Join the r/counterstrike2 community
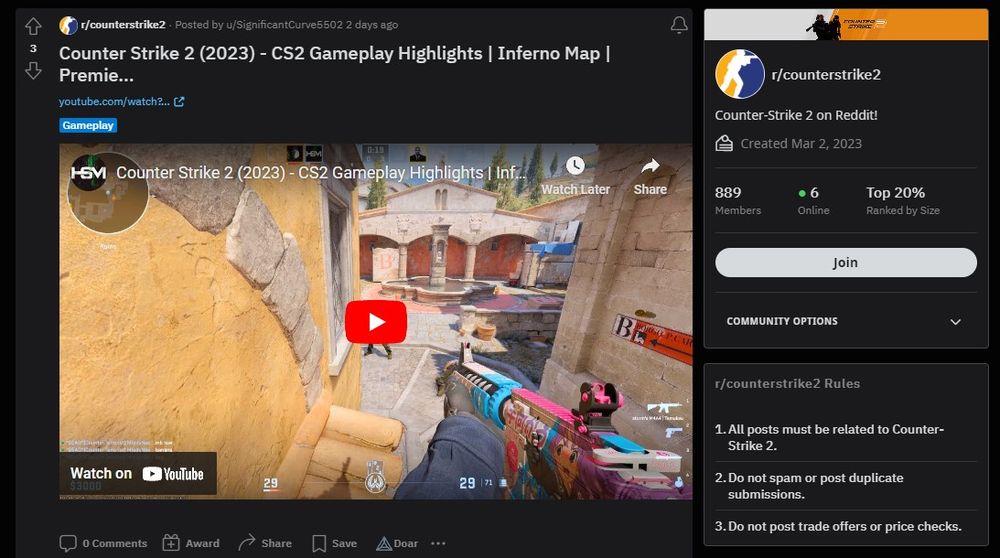Viewport: 1000px width, 558px height. pos(846,262)
